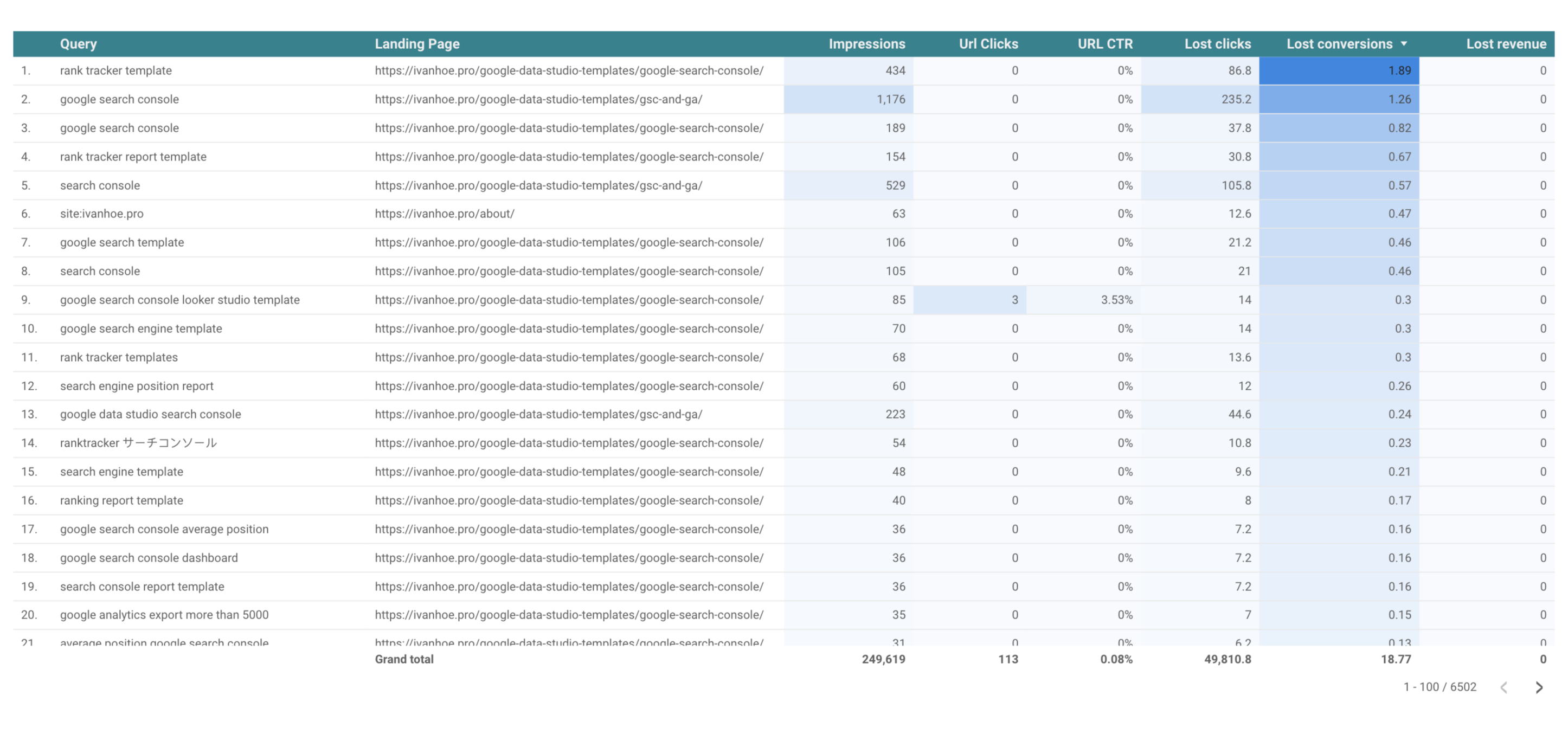The width and height of the screenshot is (1568, 747).
Task: Click the 434 impressions cell
Action: (849, 70)
